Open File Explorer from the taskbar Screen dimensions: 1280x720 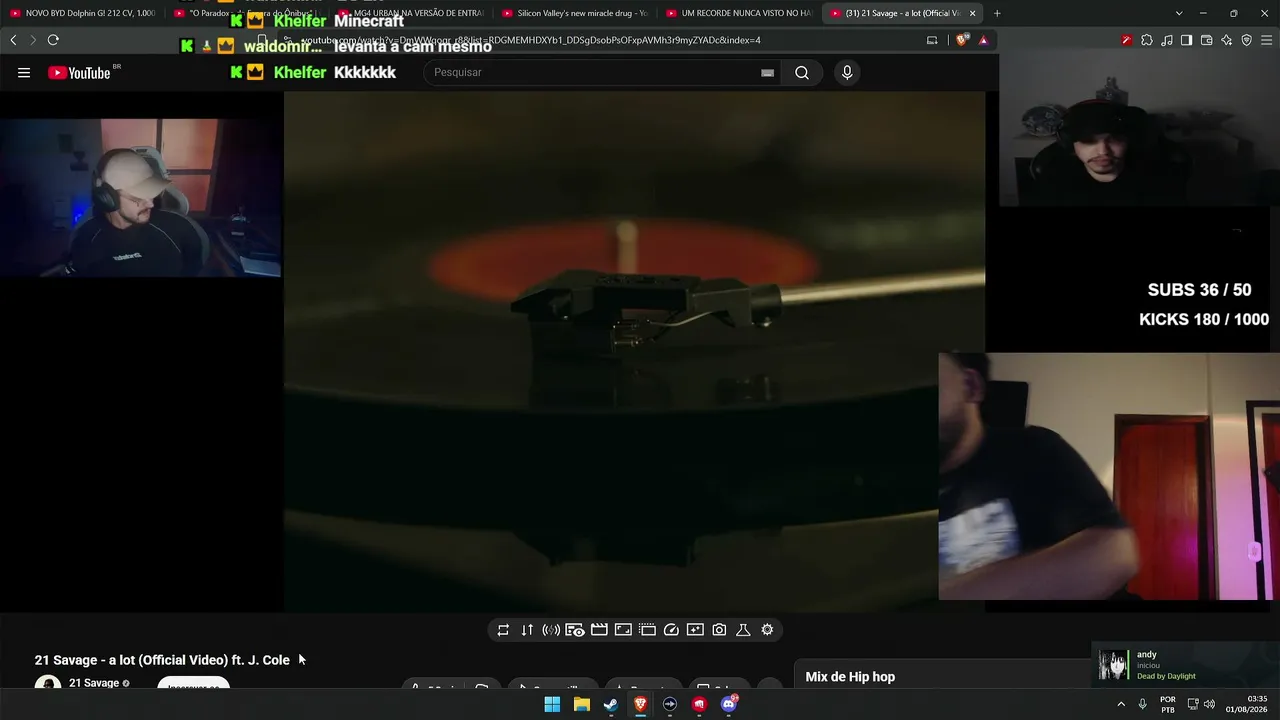coord(582,704)
